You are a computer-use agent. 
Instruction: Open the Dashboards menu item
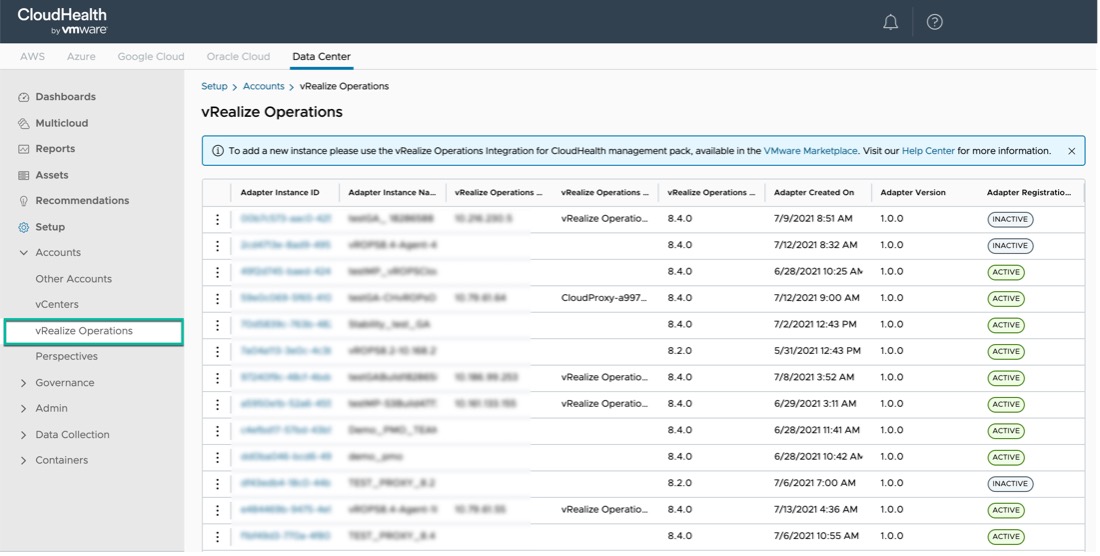(x=66, y=97)
